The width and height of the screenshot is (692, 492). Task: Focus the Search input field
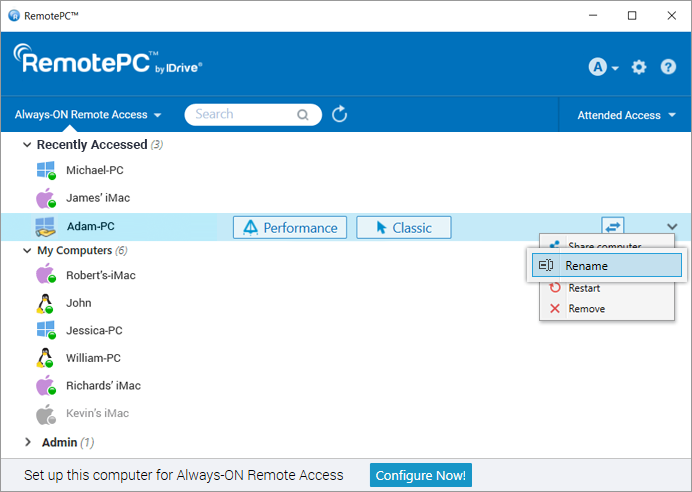pos(253,115)
